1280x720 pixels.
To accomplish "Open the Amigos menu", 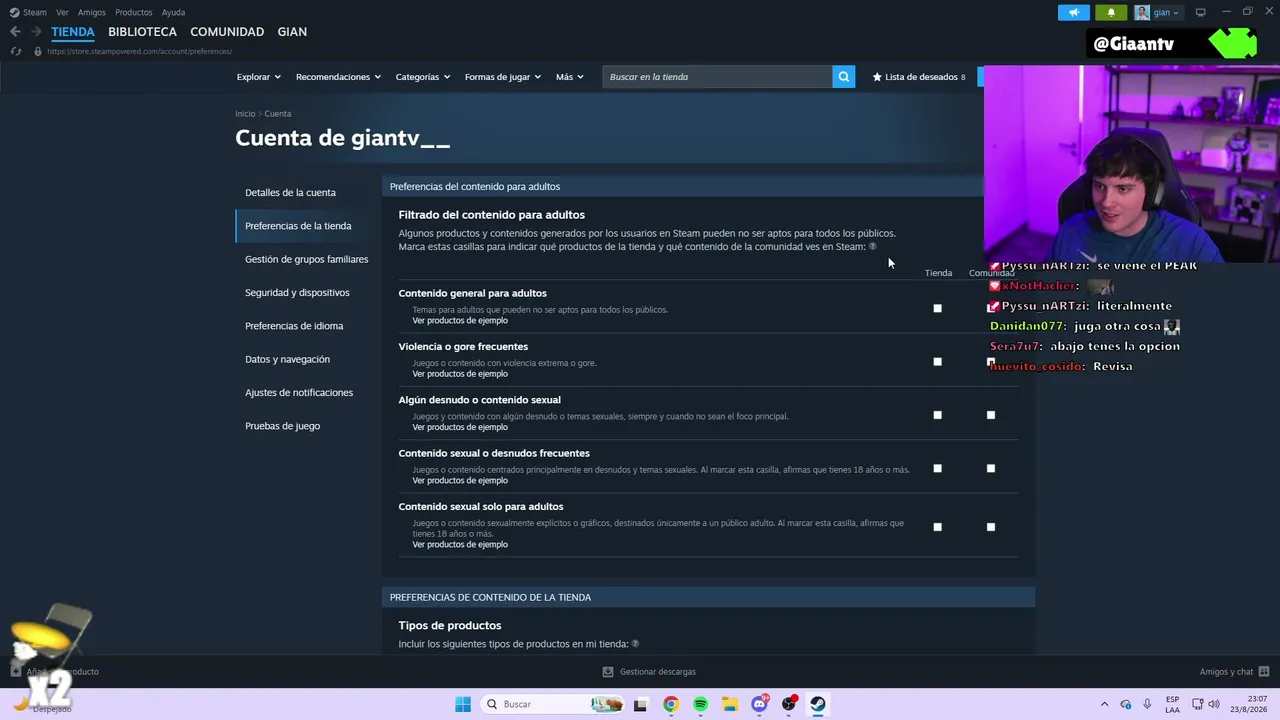I will [x=92, y=13].
